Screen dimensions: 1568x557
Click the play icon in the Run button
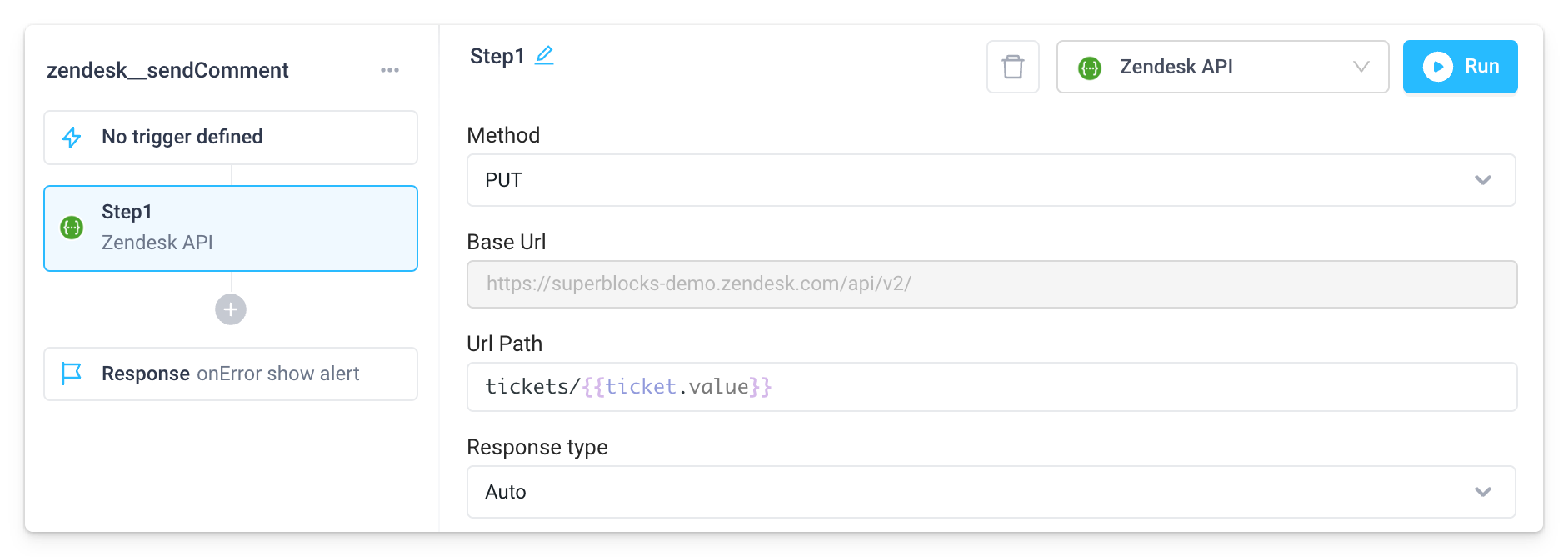click(x=1438, y=67)
